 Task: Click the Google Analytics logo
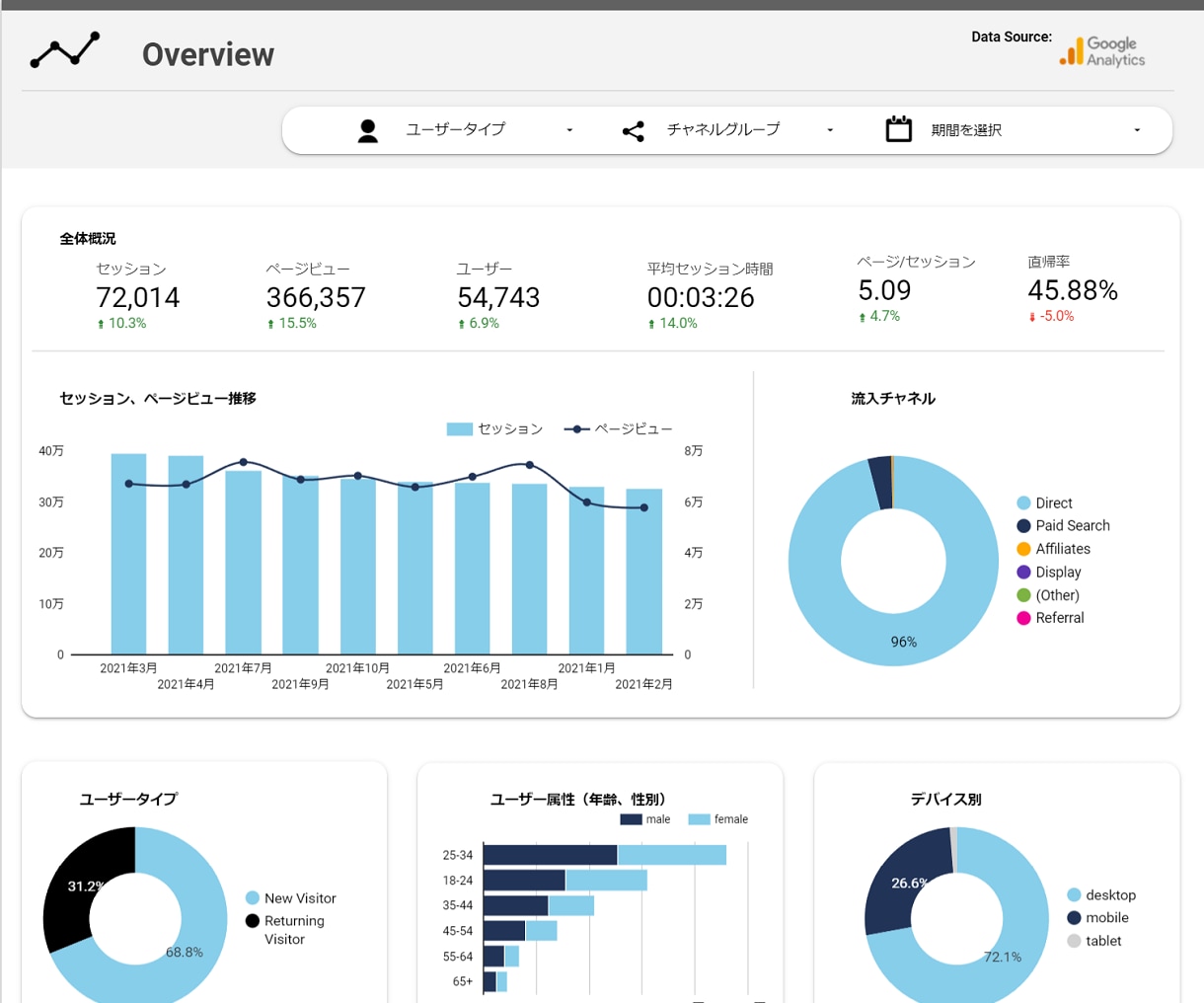coord(1102,51)
